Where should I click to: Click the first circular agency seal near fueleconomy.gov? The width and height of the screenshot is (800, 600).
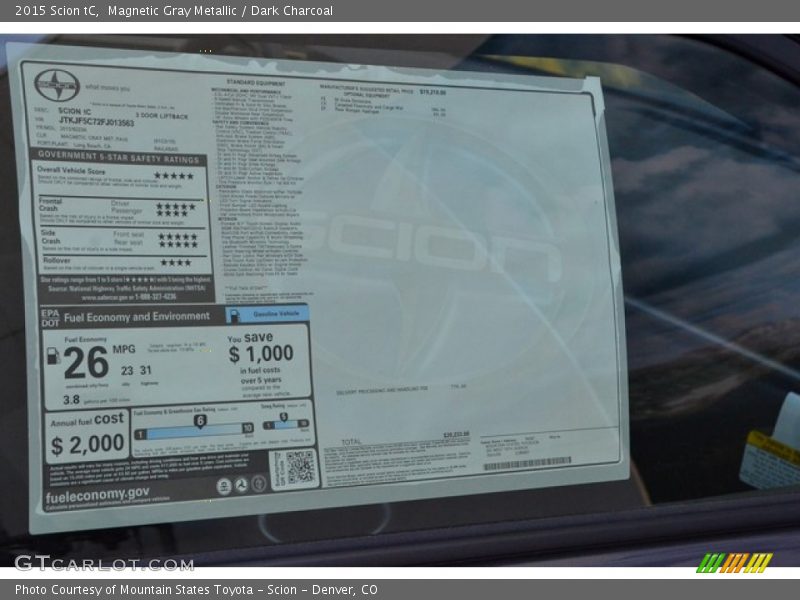click(x=224, y=486)
